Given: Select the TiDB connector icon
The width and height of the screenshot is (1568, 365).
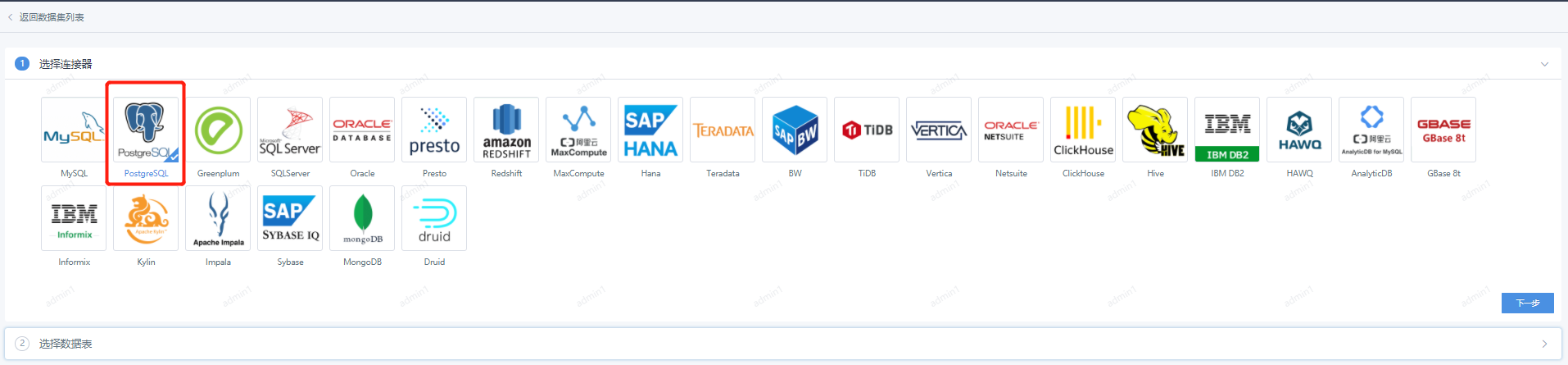Looking at the screenshot, I should pos(867,130).
